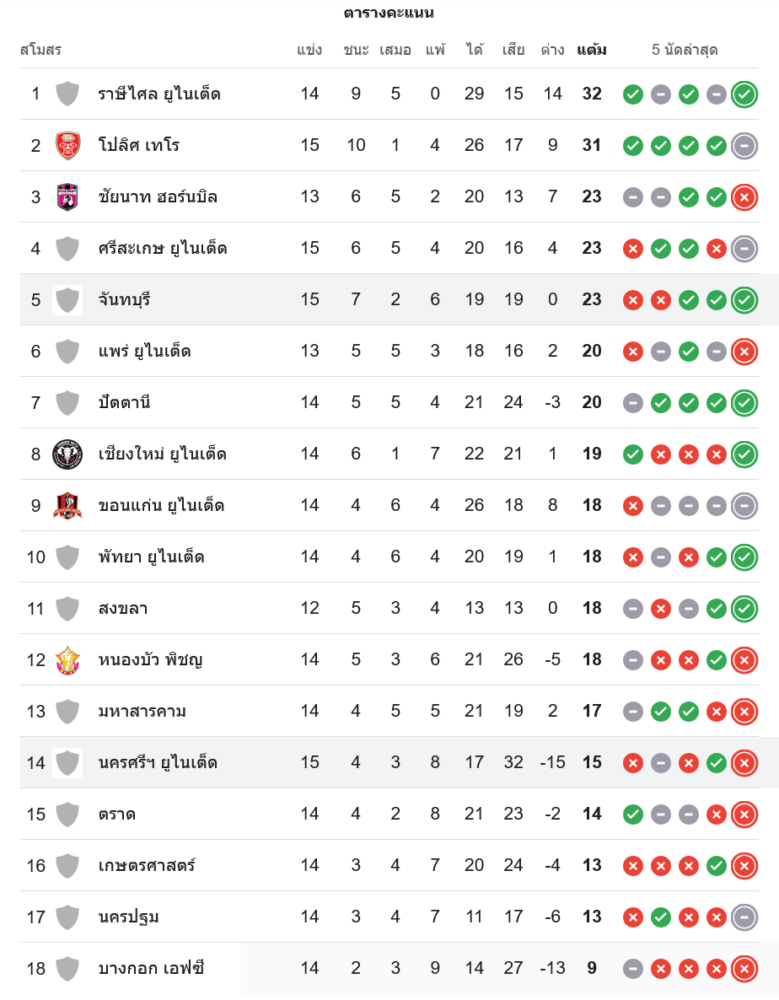Click ราชีไศล ยูไนเต็ด latest match win icon
The width and height of the screenshot is (779, 1000).
click(x=744, y=94)
